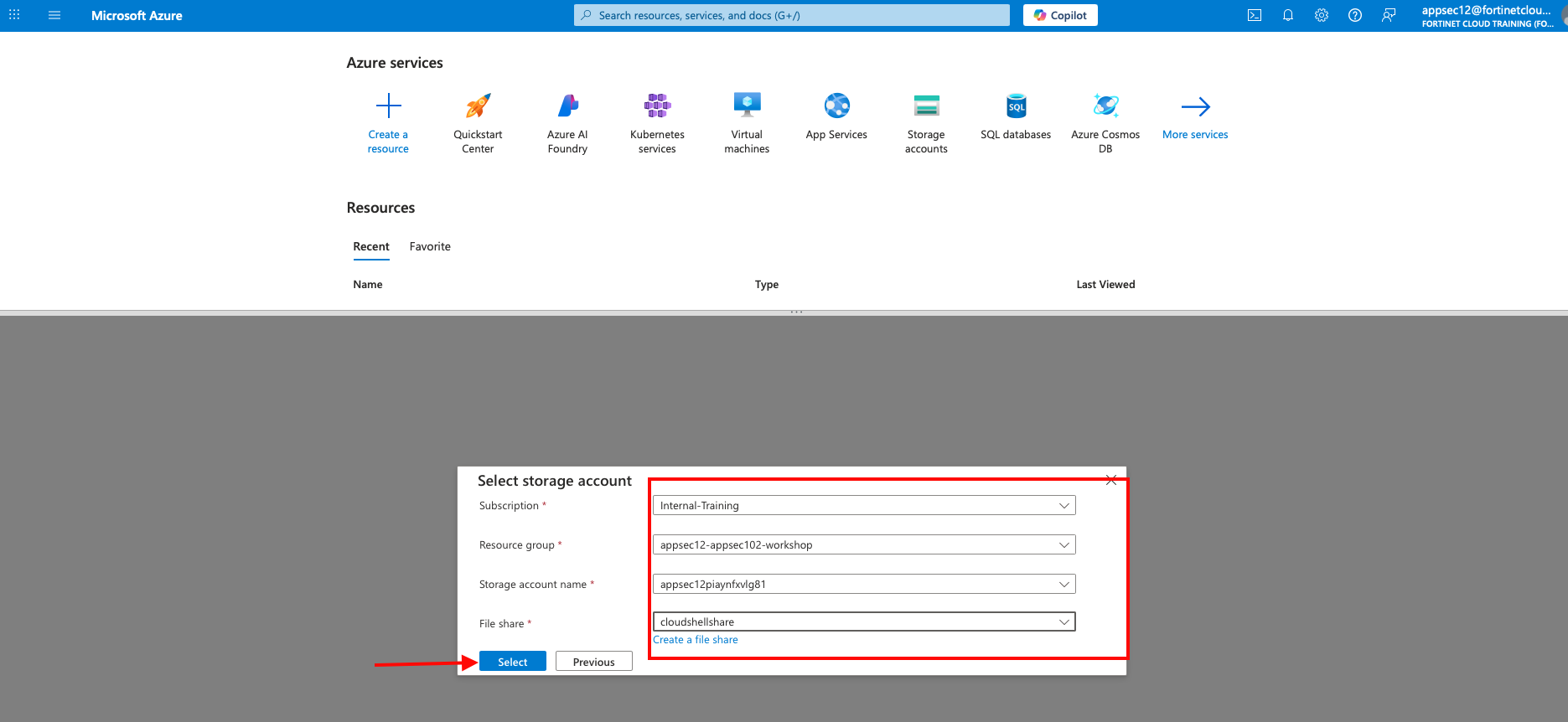Open the notifications bell
This screenshot has height=722, width=1568.
point(1288,15)
